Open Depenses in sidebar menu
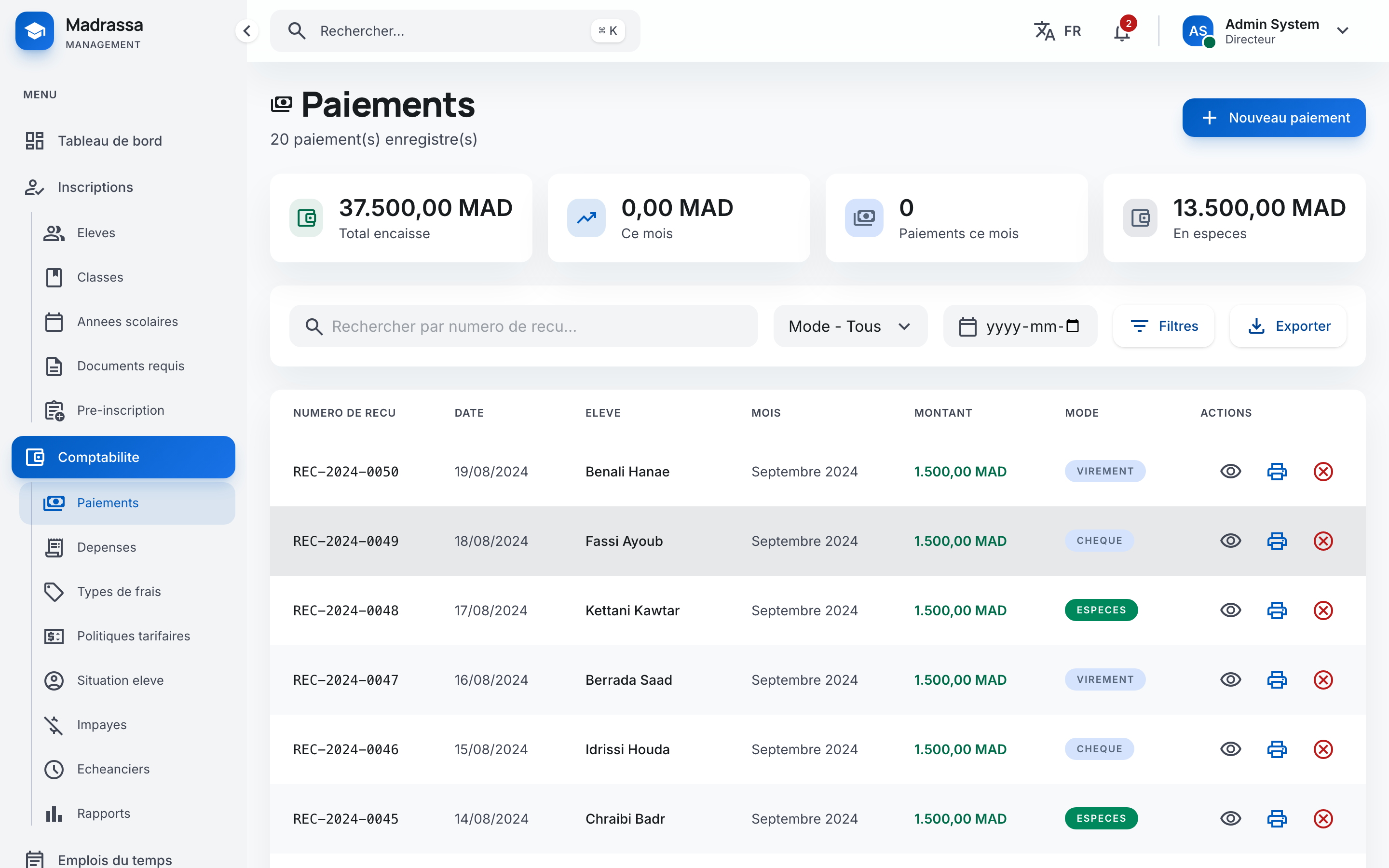Screen dimensions: 1389x868 point(107,547)
